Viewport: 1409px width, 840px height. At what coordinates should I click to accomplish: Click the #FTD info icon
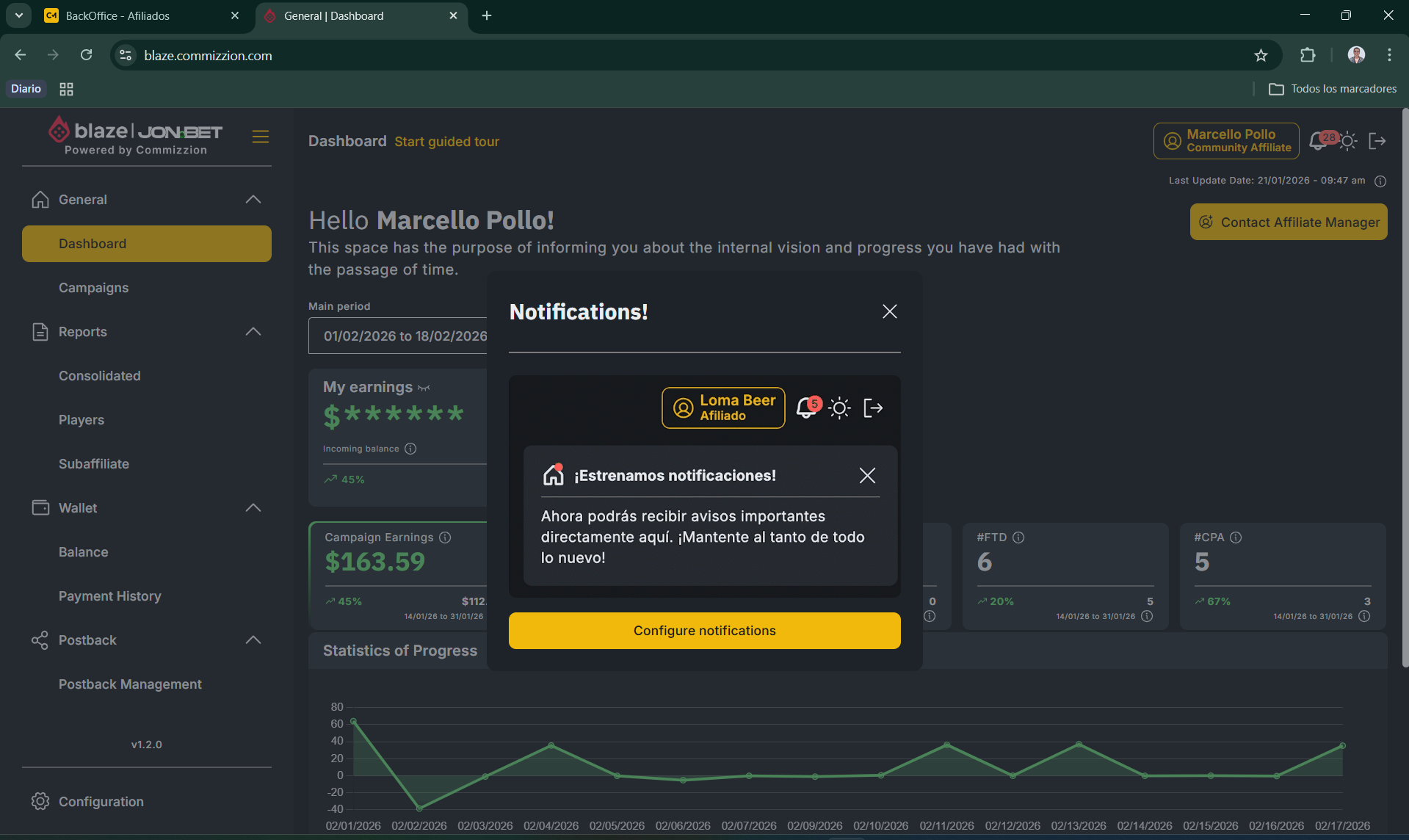[1019, 537]
